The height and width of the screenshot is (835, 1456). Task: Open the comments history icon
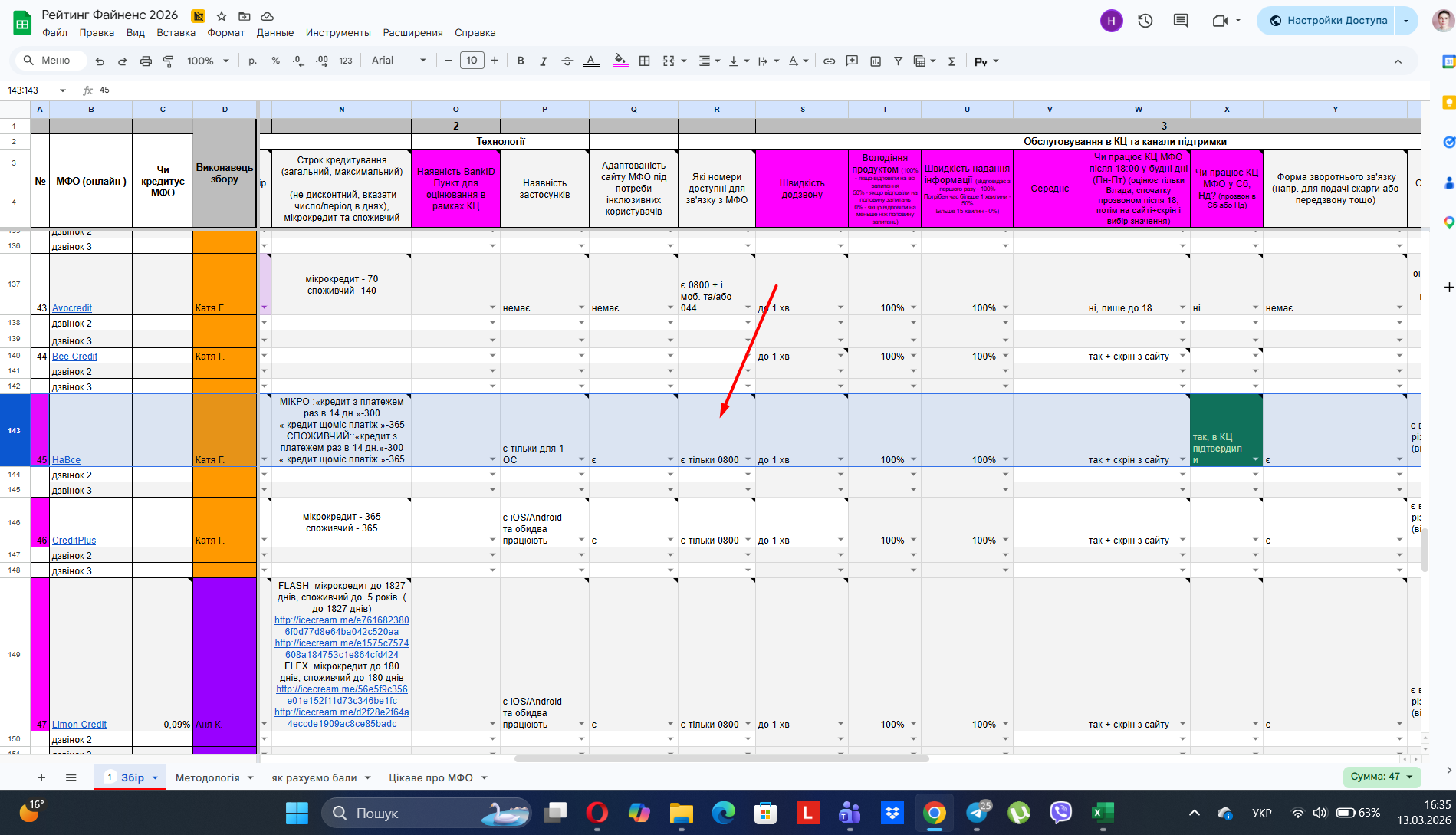pos(1181,21)
